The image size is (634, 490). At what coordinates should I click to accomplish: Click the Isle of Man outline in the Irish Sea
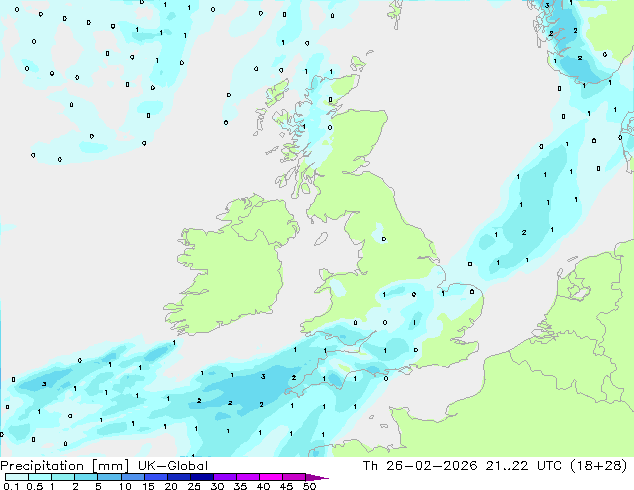pyautogui.click(x=321, y=239)
